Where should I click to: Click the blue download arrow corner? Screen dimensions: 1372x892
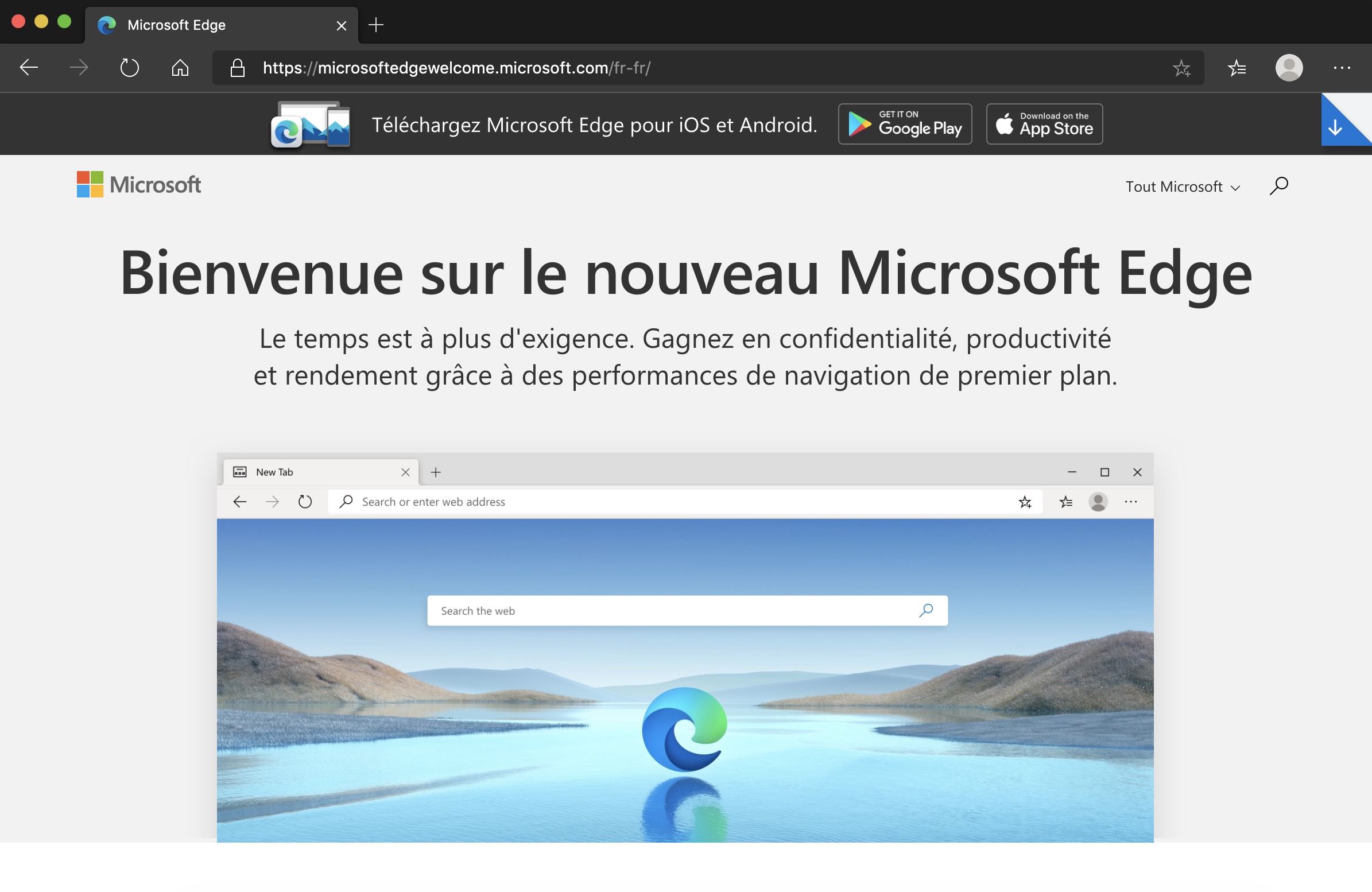click(x=1336, y=127)
